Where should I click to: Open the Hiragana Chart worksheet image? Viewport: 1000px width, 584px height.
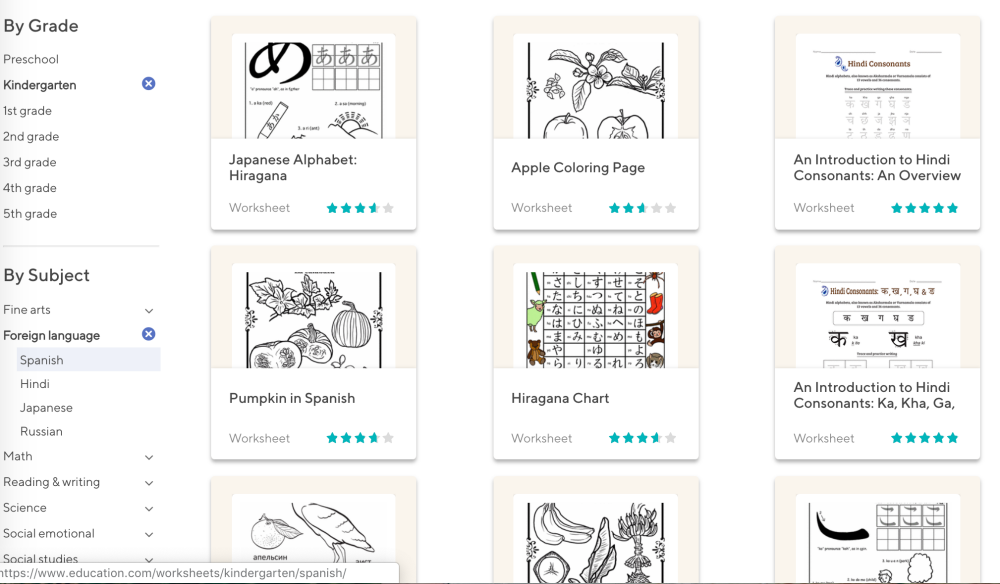pos(595,315)
